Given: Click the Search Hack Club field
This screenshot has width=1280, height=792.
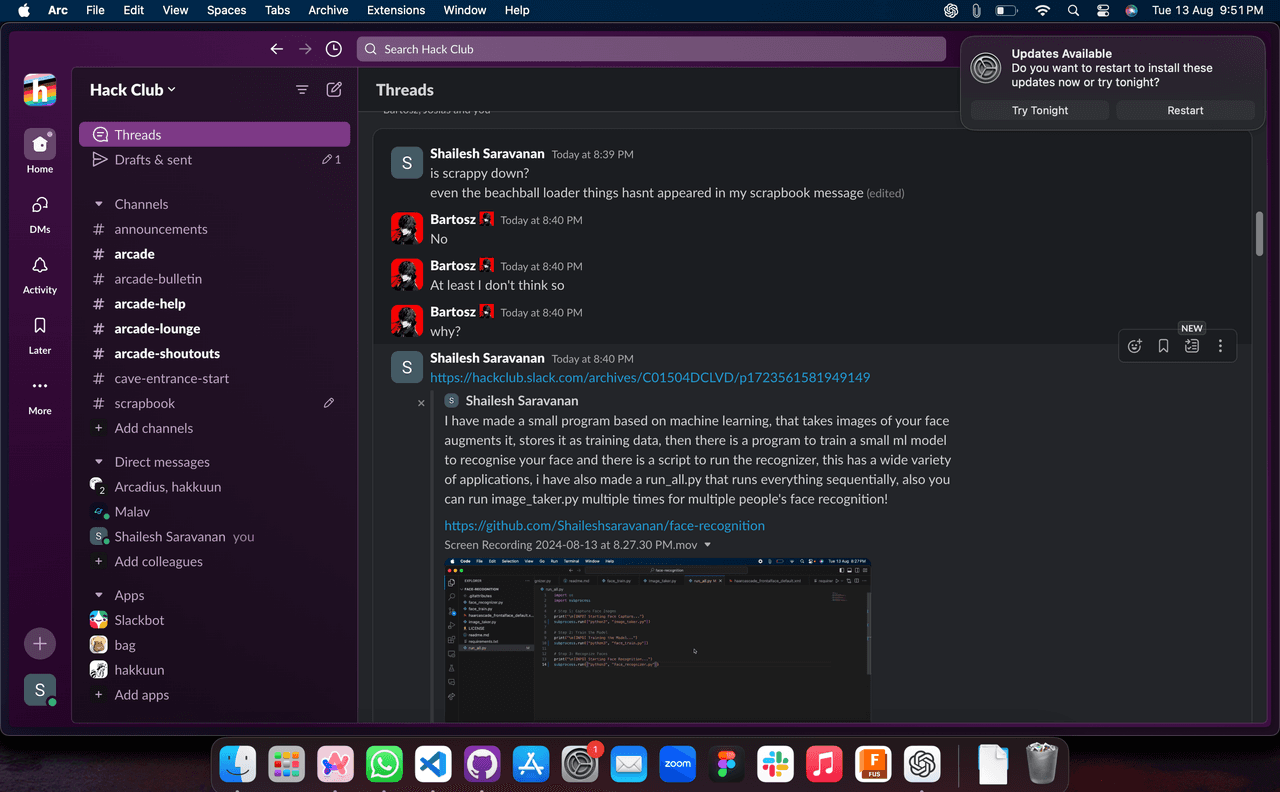Looking at the screenshot, I should point(650,49).
